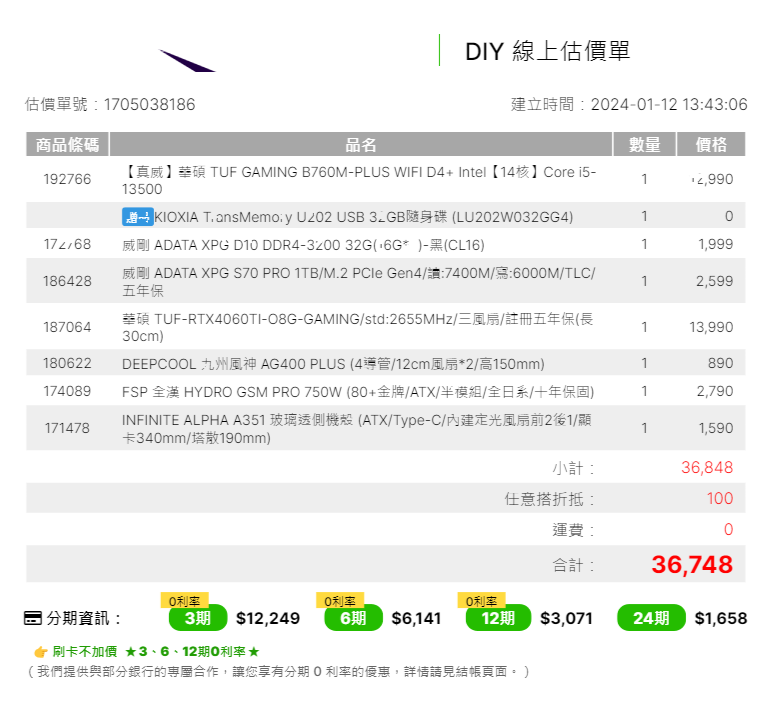Screen dimensions: 772x703
Task: Click the ADATA XPG S70 PRO 1TB name
Action: pyautogui.click(x=359, y=282)
